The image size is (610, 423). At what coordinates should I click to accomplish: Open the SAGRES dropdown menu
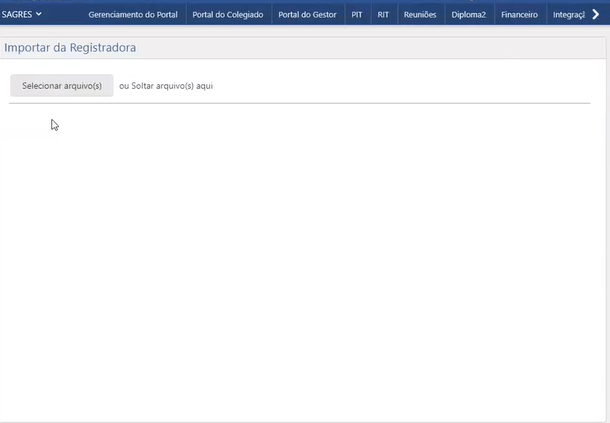[x=20, y=15]
